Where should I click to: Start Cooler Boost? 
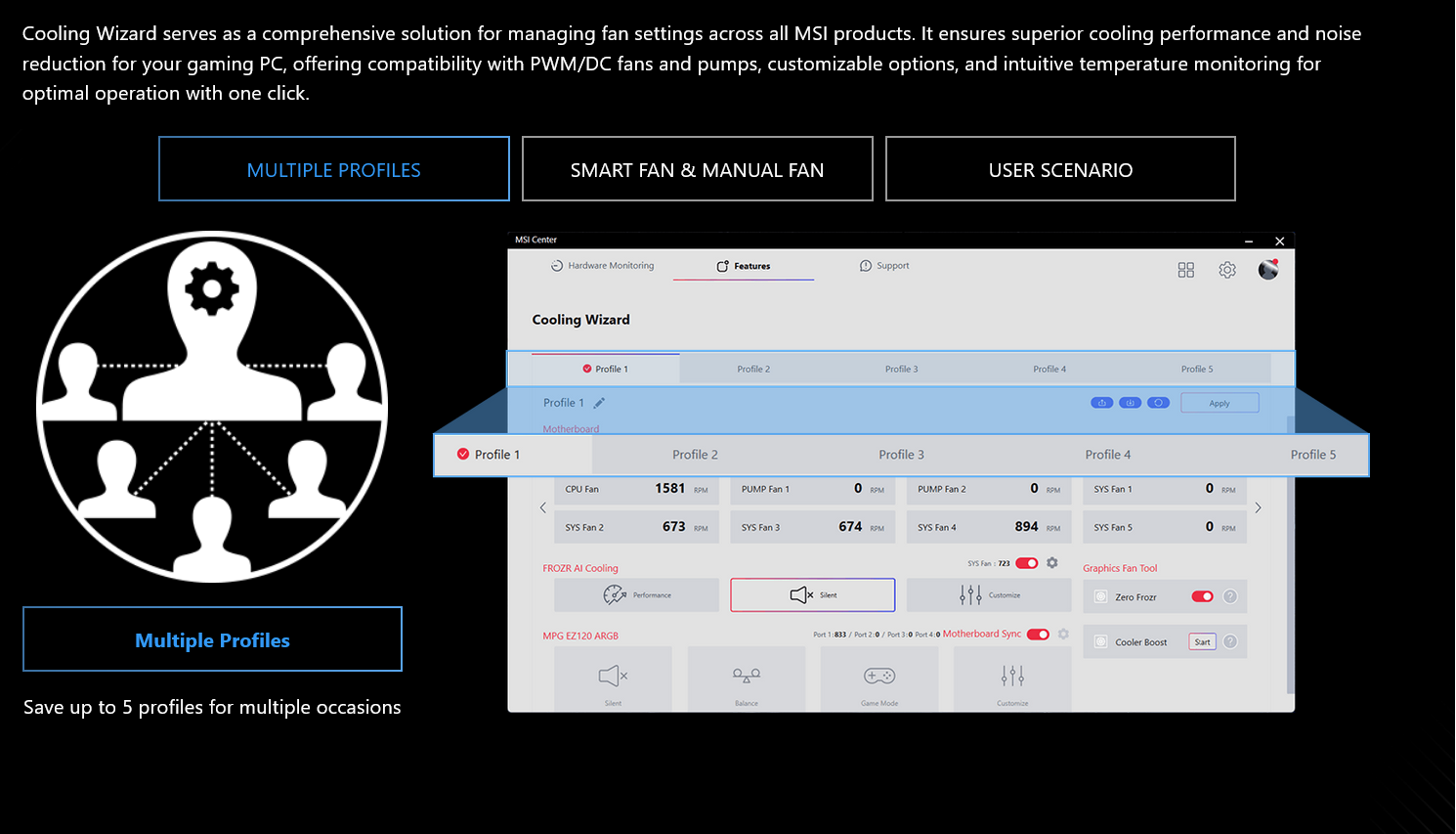(1202, 642)
